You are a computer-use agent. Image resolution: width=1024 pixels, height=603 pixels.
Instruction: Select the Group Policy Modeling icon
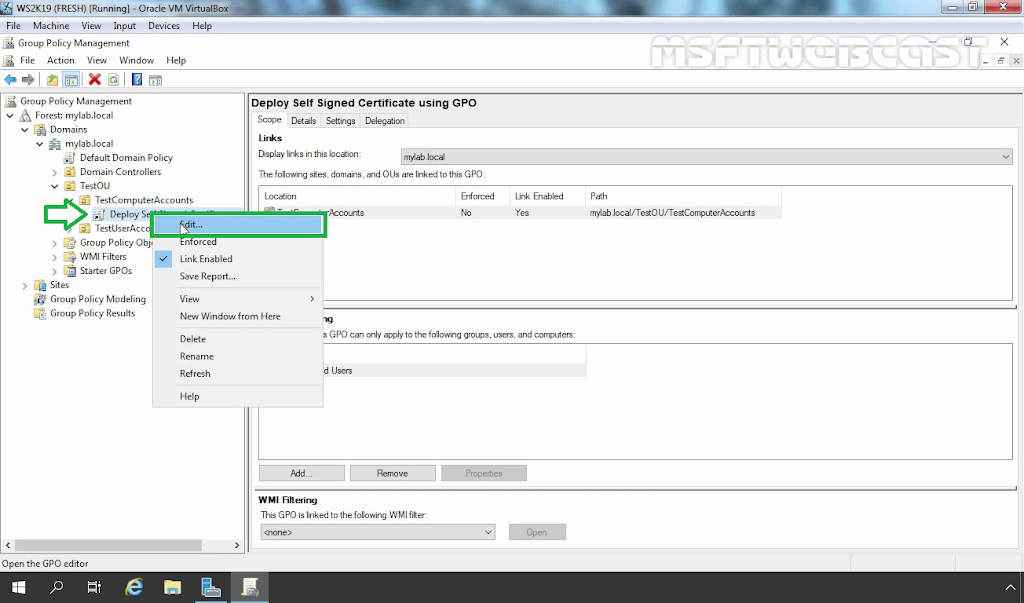point(40,299)
